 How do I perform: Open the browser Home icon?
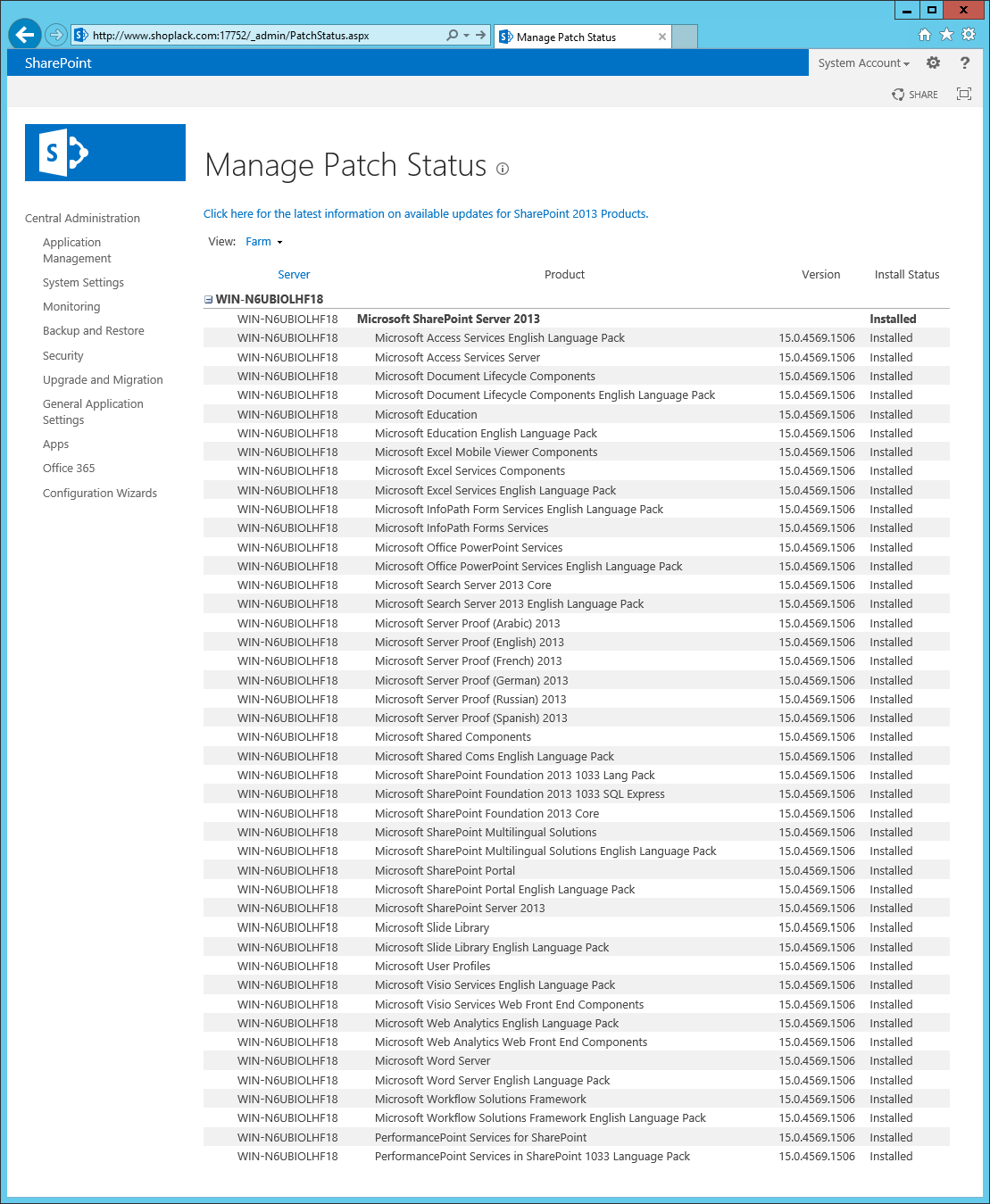(x=925, y=35)
